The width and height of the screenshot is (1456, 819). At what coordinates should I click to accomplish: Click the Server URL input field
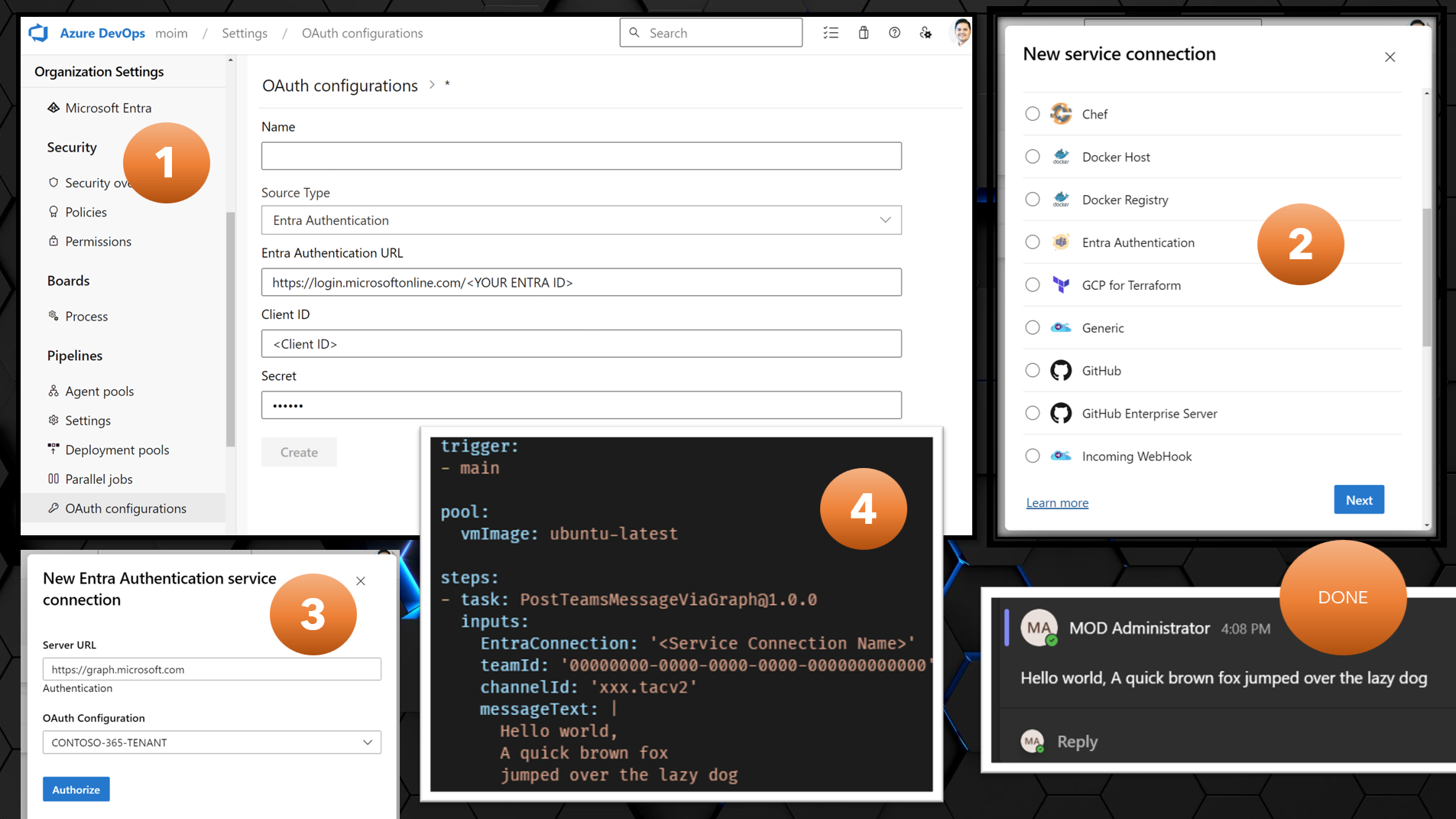point(212,669)
